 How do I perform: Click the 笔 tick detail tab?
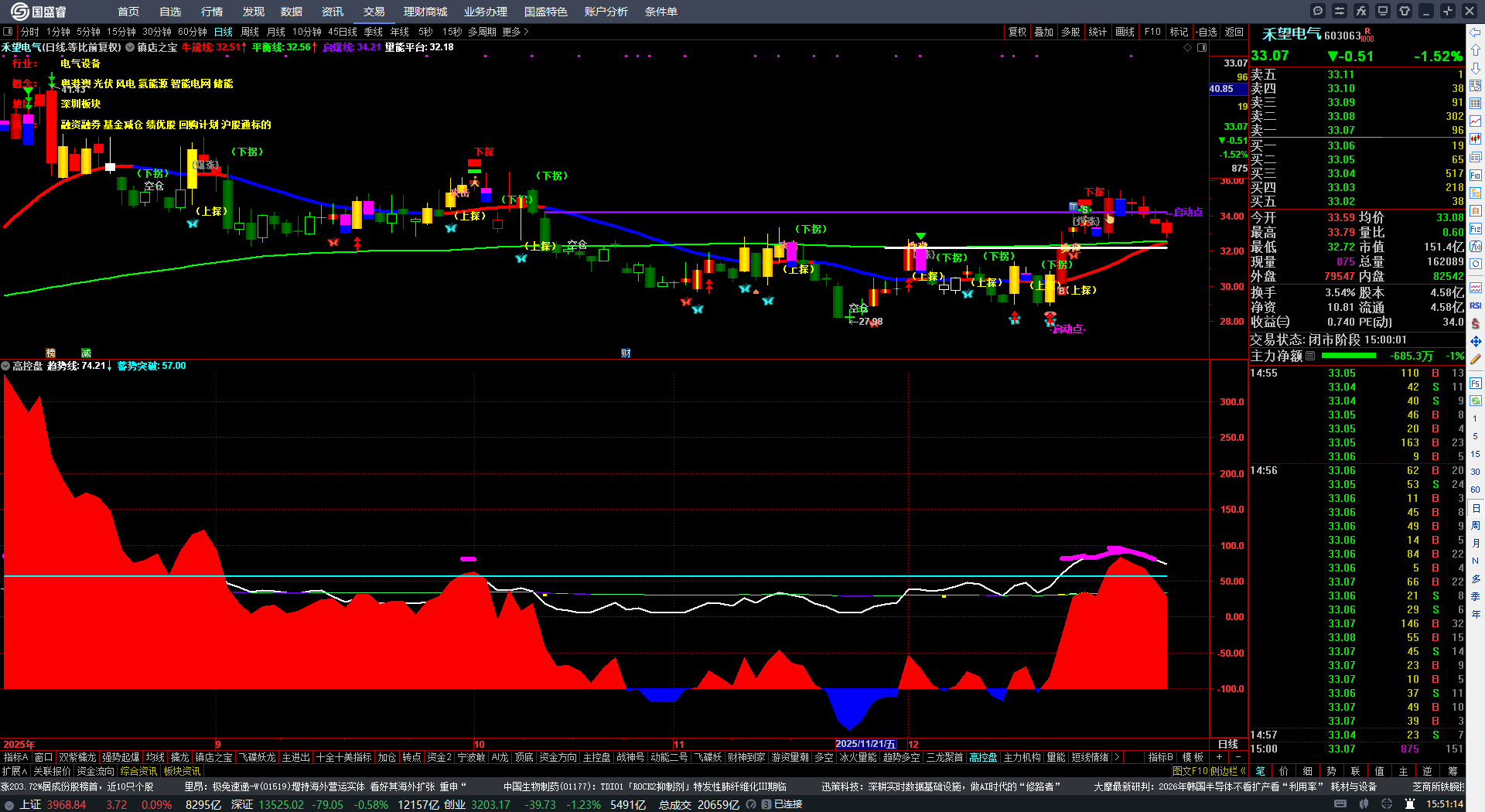pos(1260,771)
